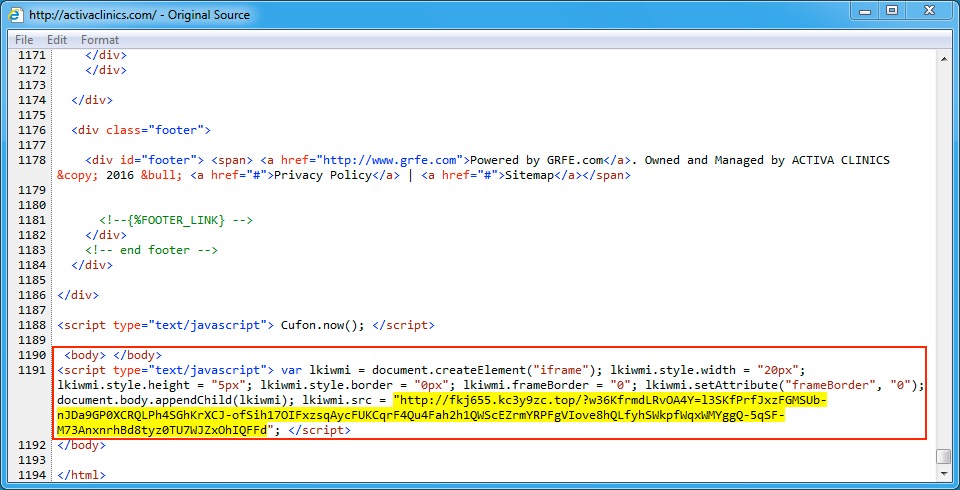
Task: Maximize the Original Source window
Action: click(x=892, y=10)
